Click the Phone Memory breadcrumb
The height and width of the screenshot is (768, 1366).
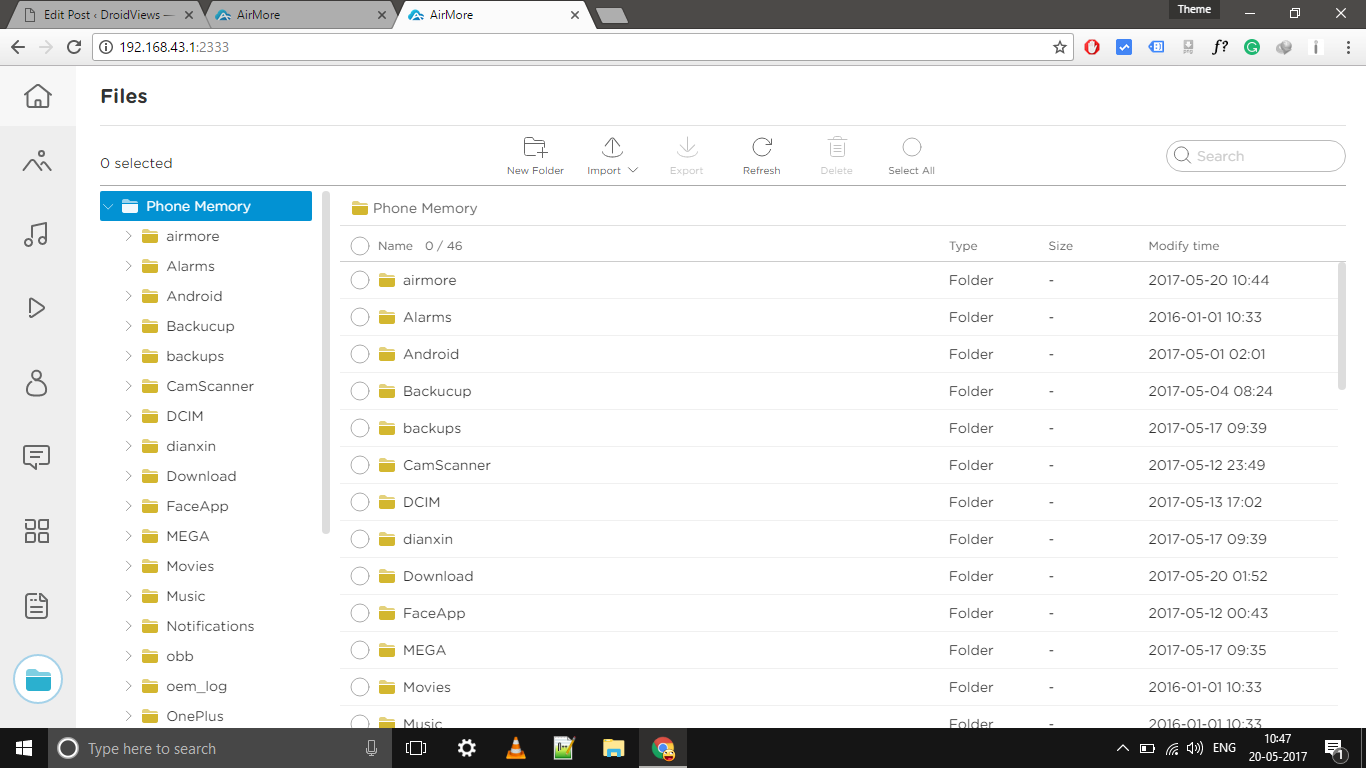(x=425, y=208)
